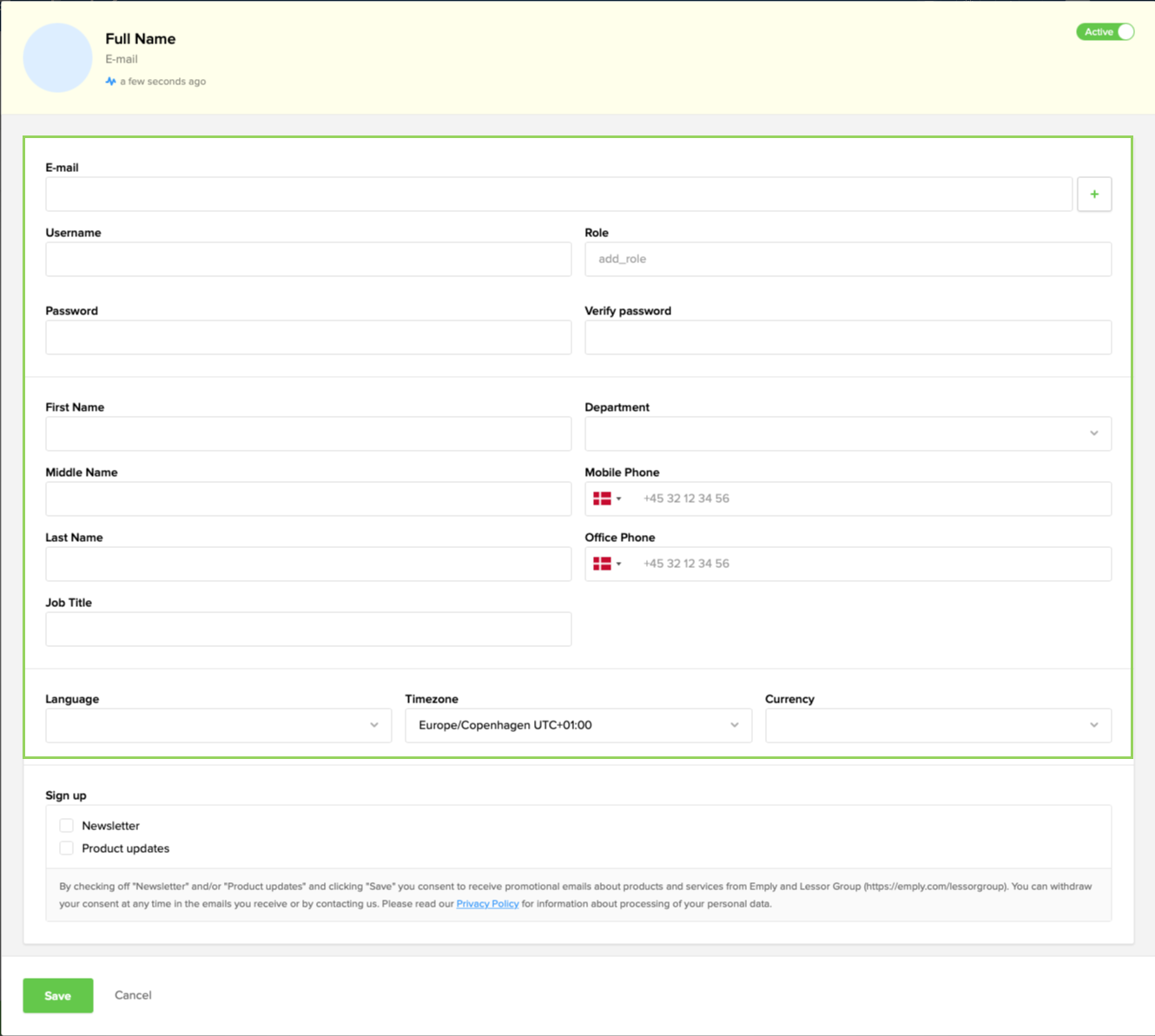Enable the Newsletter checkbox
The height and width of the screenshot is (1036, 1155).
pyautogui.click(x=66, y=825)
